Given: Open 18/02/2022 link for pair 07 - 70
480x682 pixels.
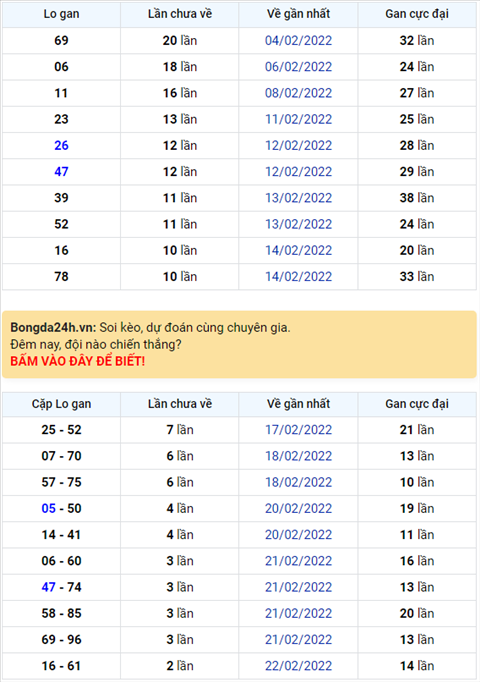Looking at the screenshot, I should pos(298,456).
